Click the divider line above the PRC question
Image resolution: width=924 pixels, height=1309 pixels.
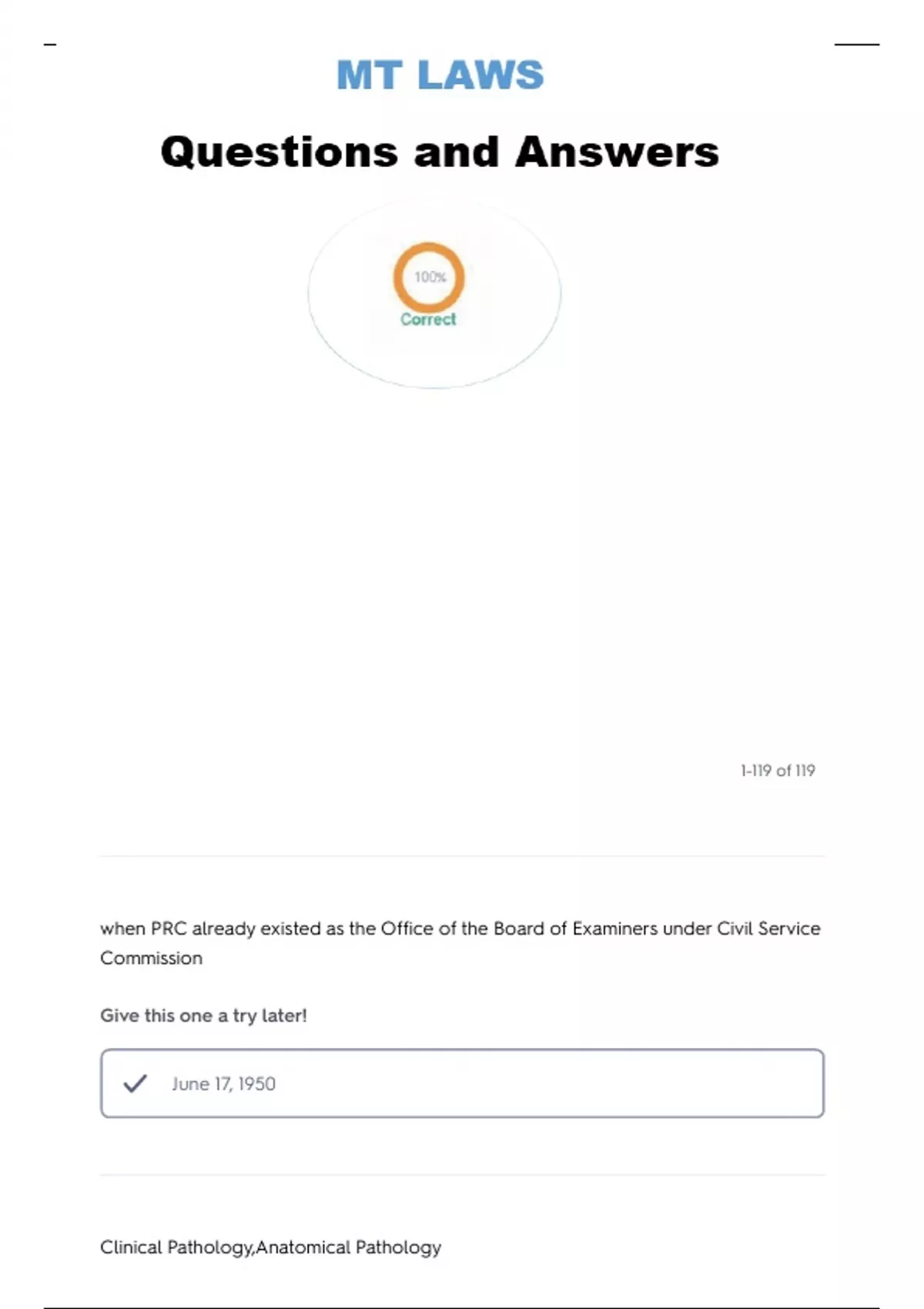pos(462,856)
